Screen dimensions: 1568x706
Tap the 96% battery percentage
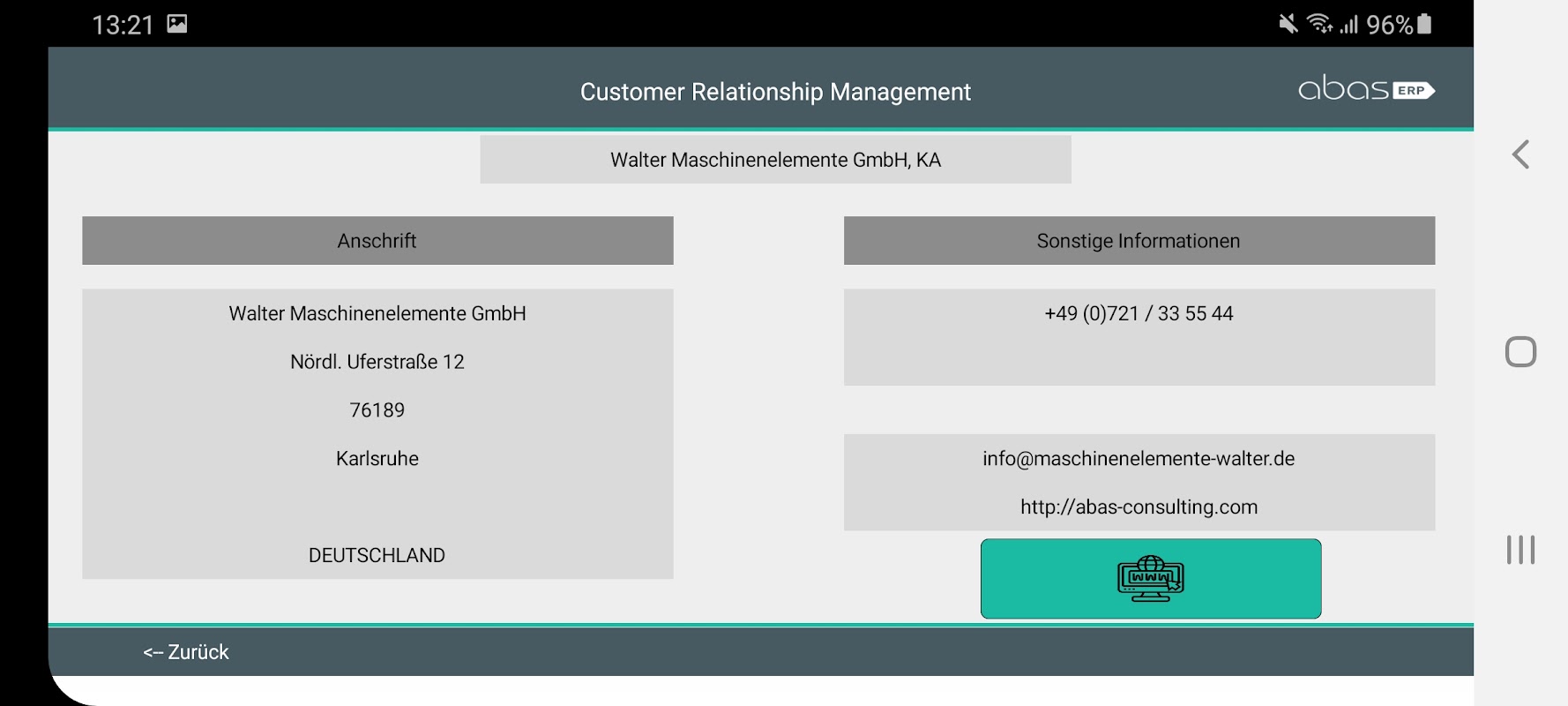(x=1390, y=25)
